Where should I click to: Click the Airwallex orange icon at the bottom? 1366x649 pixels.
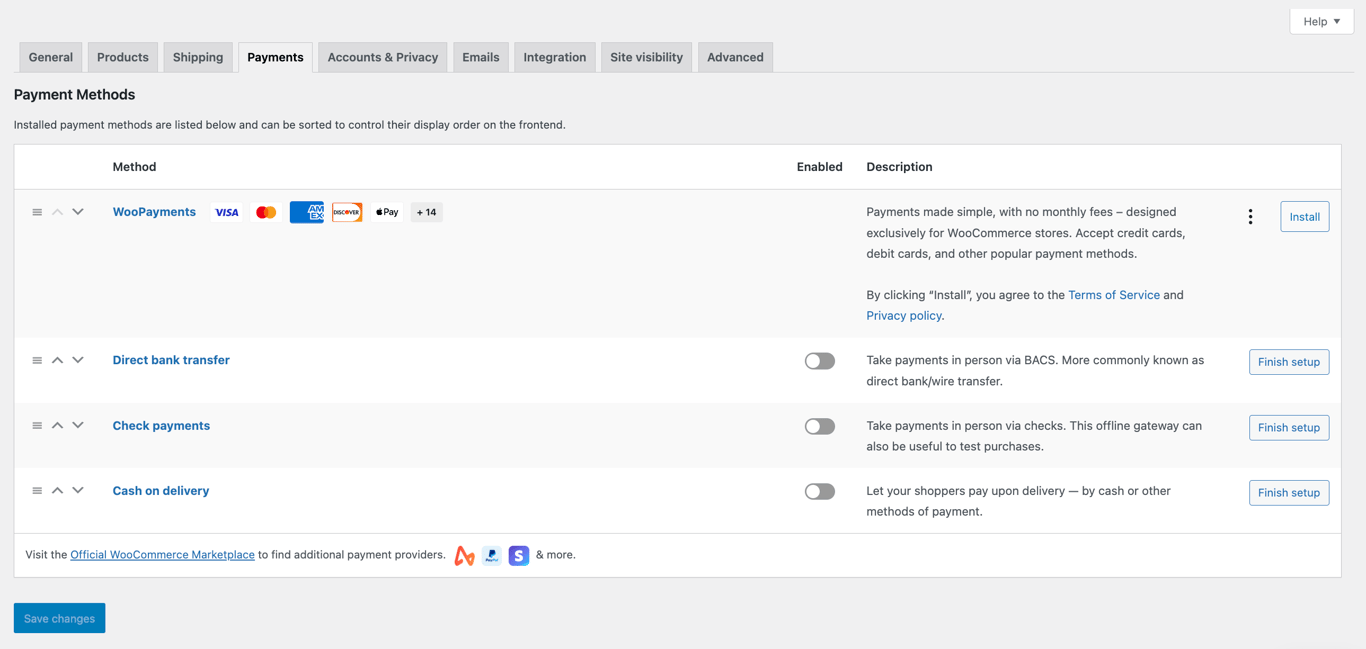463,554
